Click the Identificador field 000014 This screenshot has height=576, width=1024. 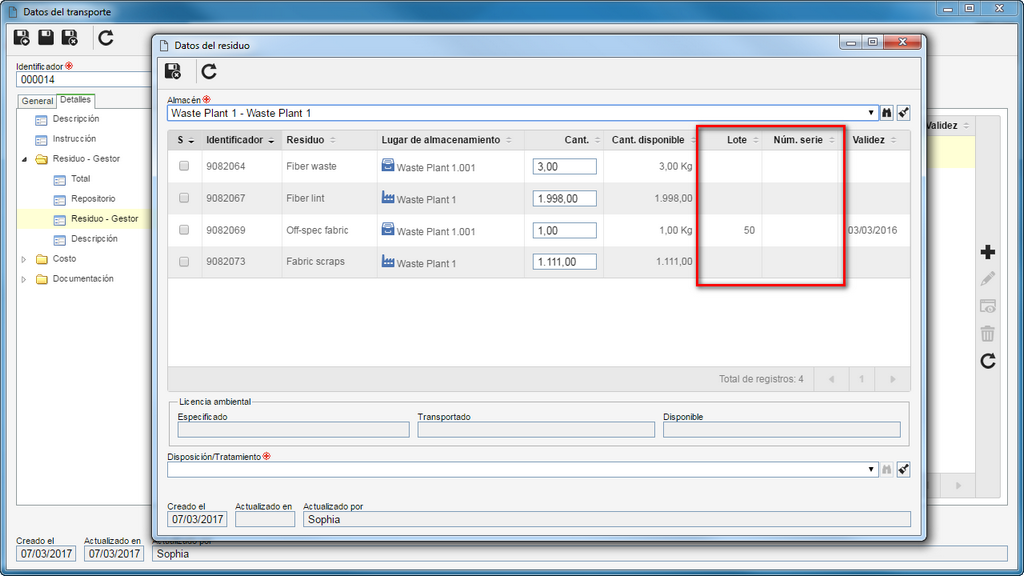point(84,80)
